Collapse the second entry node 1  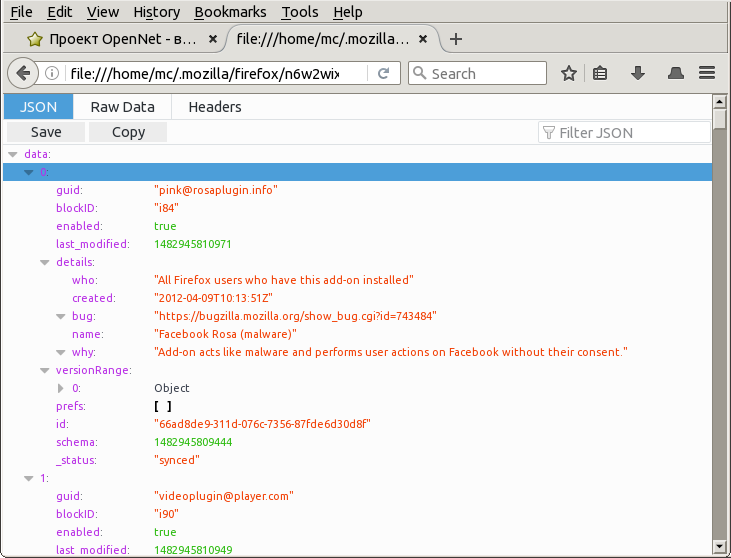pyautogui.click(x=29, y=478)
